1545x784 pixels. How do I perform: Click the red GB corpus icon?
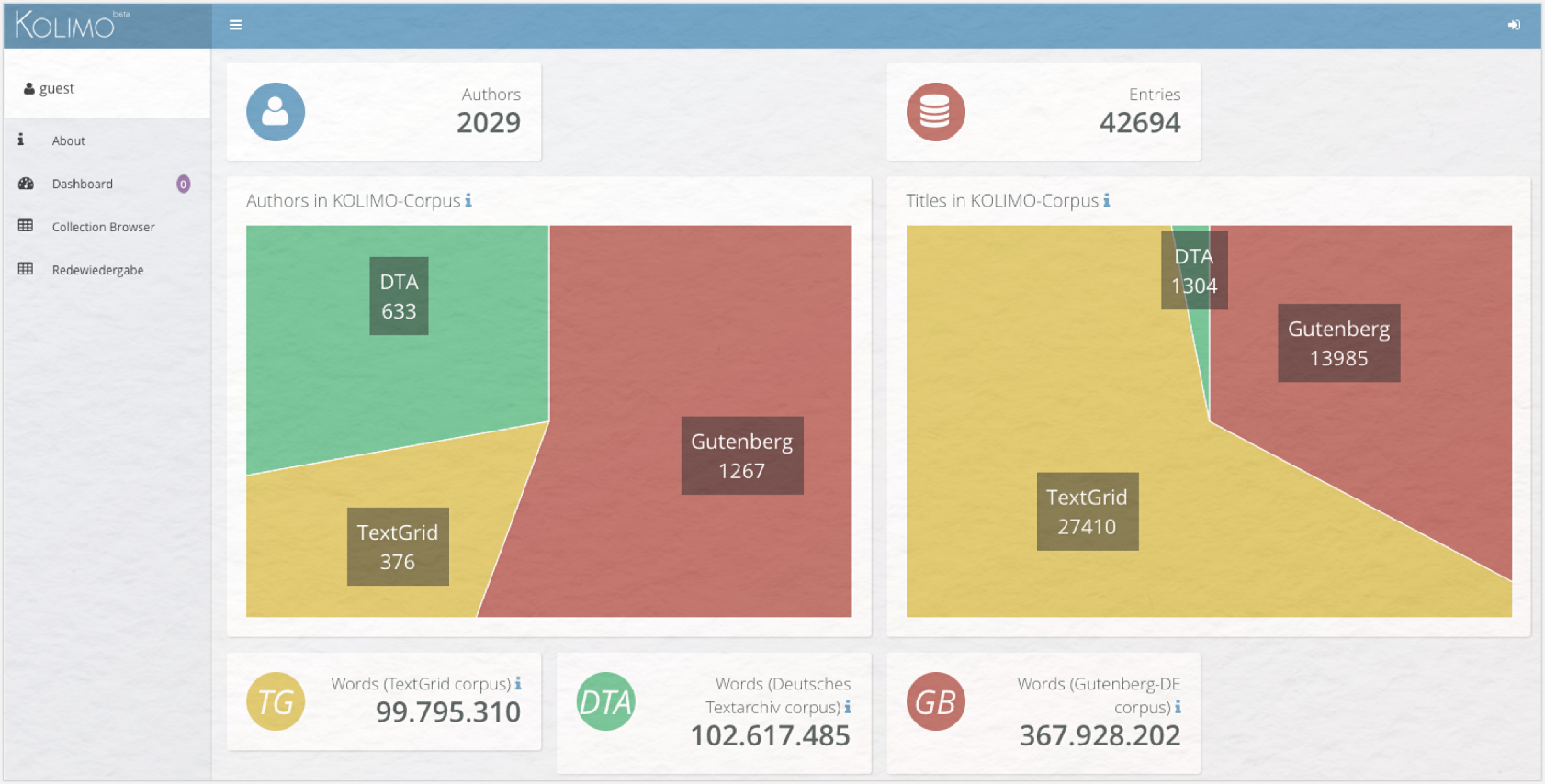point(936,702)
